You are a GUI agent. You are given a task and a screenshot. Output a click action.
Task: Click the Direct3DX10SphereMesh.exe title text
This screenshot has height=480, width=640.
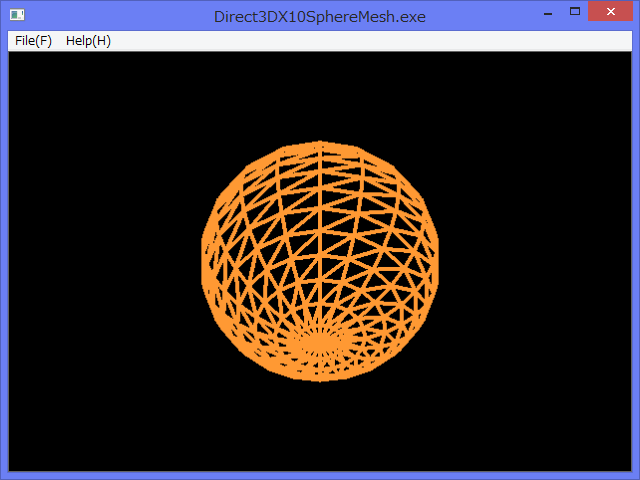pos(320,17)
